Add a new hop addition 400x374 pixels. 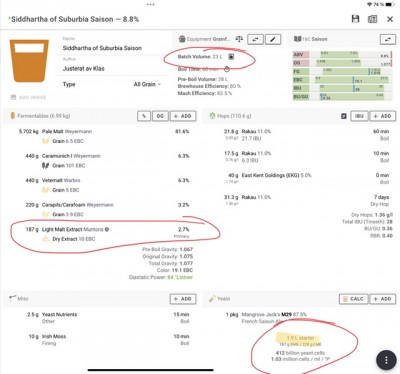click(383, 116)
